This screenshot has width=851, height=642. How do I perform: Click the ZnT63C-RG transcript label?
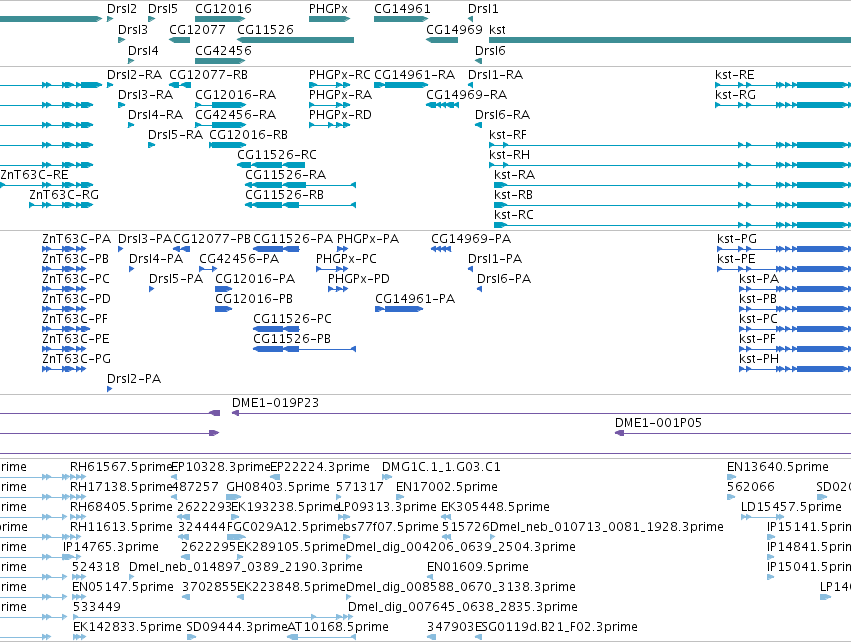[x=64, y=194]
